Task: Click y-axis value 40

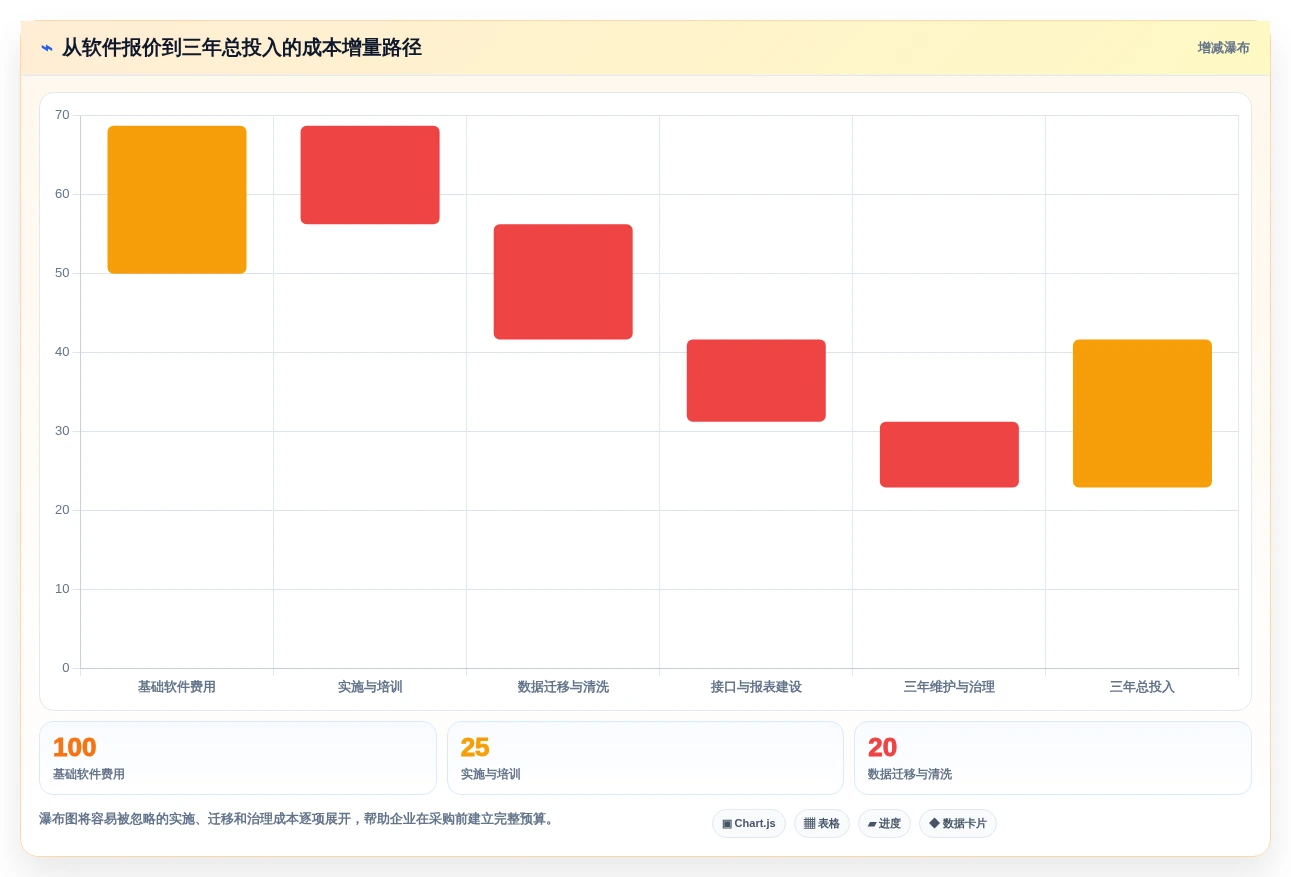Action: [62, 352]
